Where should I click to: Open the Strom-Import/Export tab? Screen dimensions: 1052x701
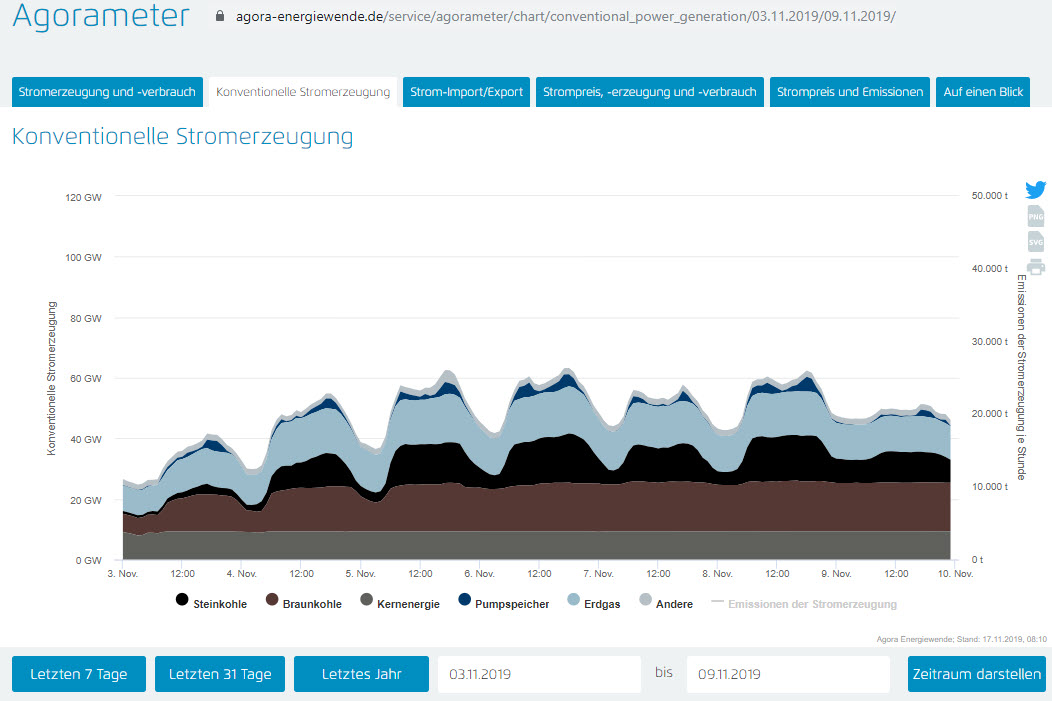pyautogui.click(x=466, y=92)
